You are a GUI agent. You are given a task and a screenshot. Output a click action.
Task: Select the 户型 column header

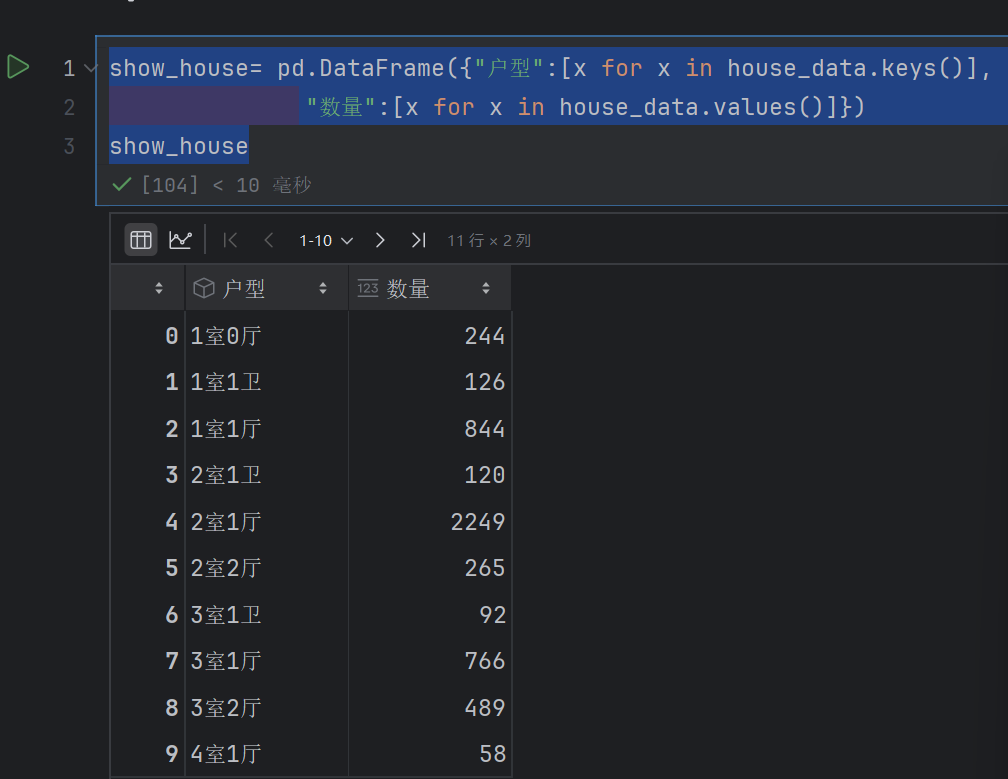[267, 289]
